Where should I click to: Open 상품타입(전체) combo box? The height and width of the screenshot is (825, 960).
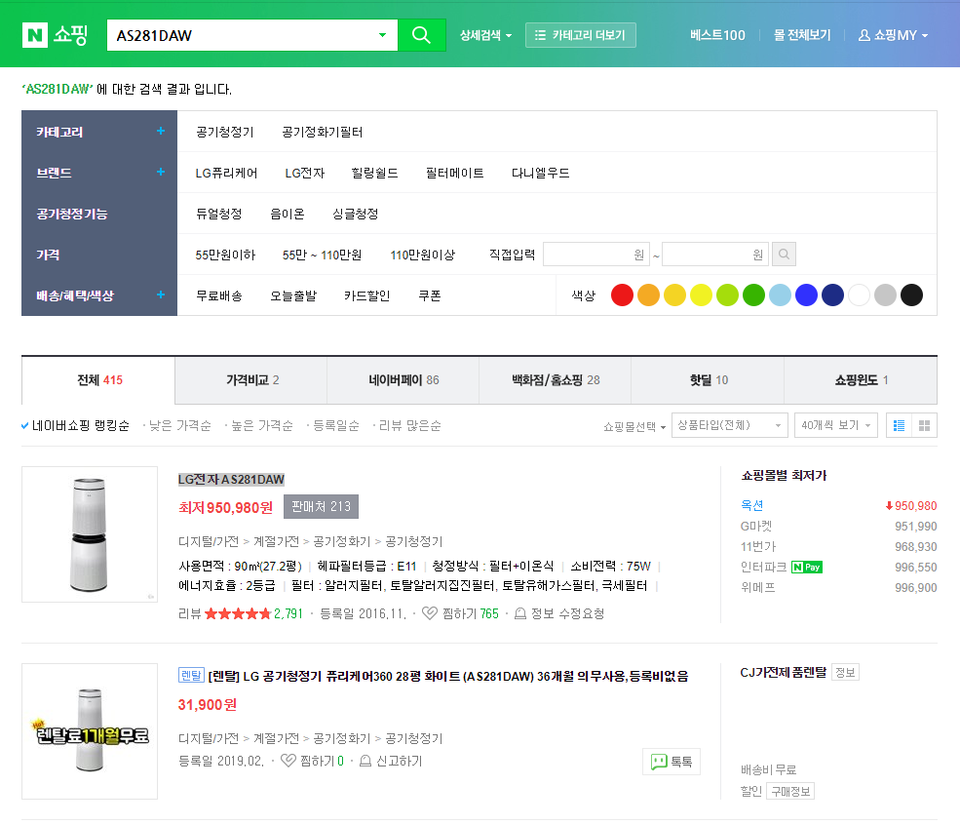729,425
